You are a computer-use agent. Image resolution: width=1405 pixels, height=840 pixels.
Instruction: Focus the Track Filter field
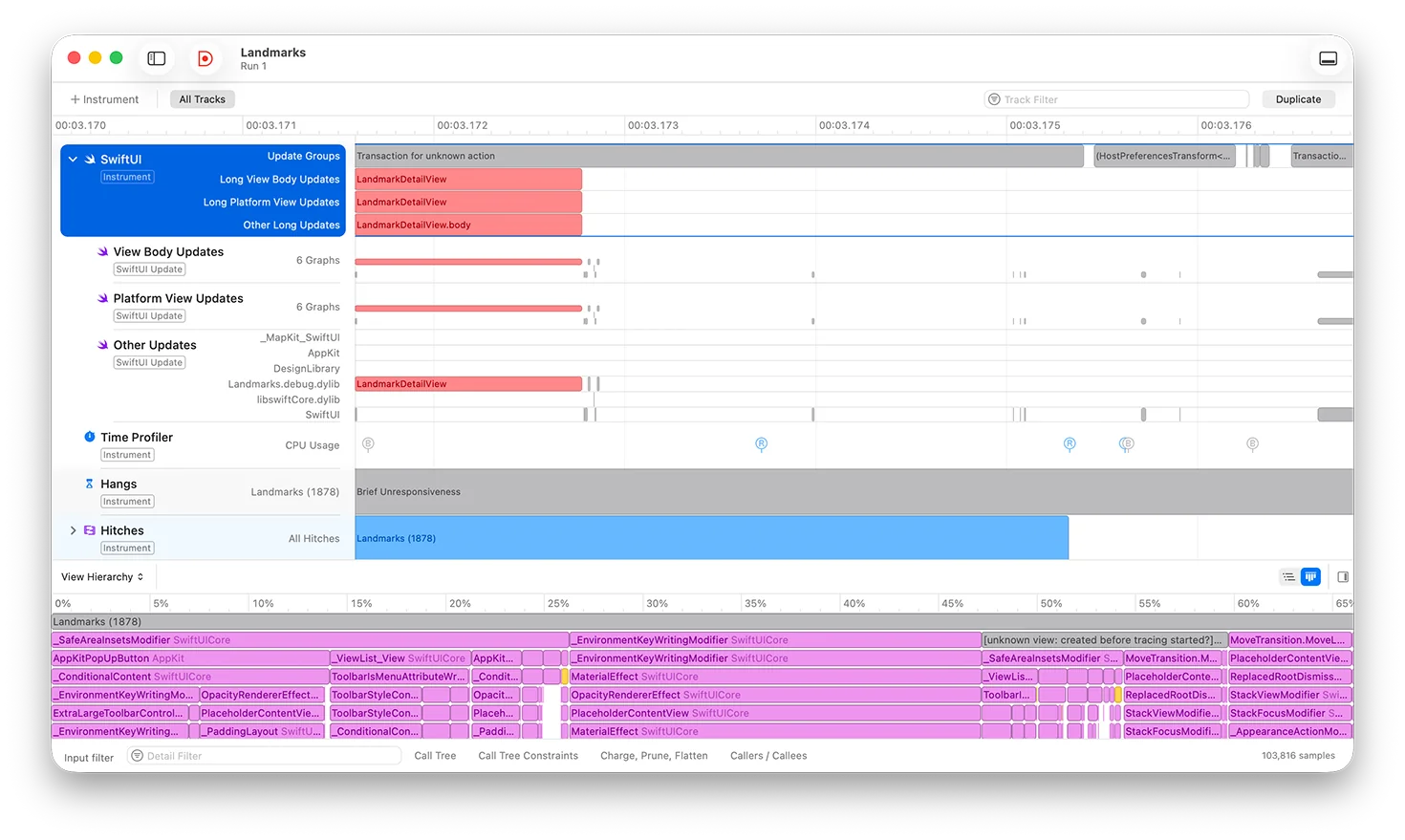[1116, 99]
